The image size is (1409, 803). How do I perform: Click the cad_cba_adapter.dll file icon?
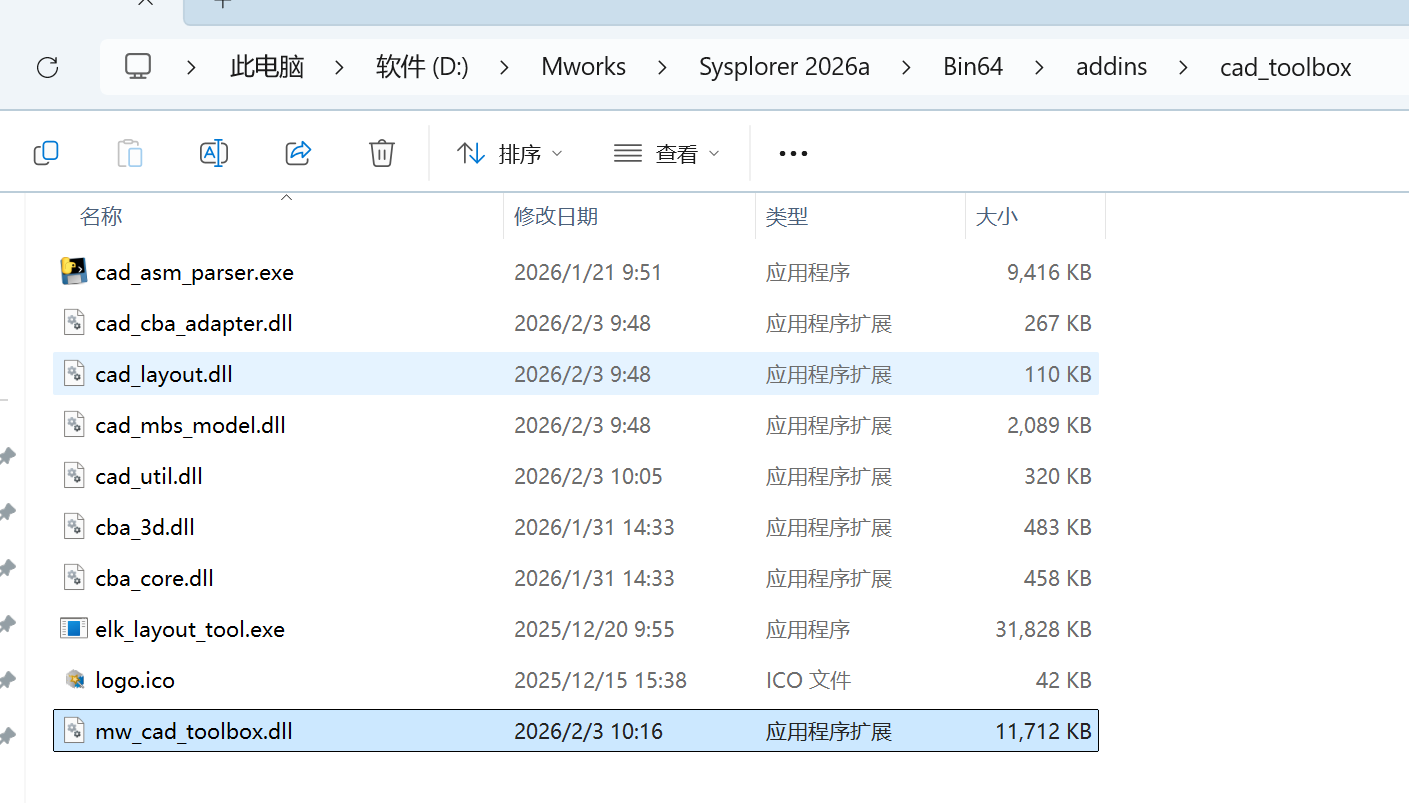click(74, 323)
